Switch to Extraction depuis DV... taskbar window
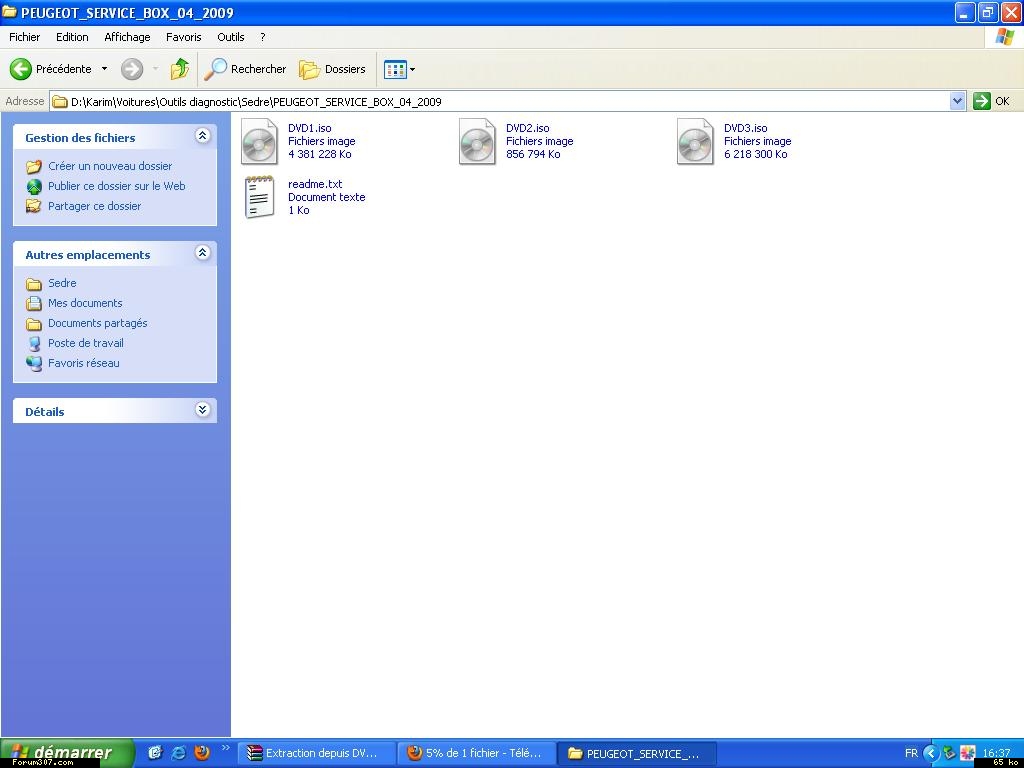 point(316,753)
